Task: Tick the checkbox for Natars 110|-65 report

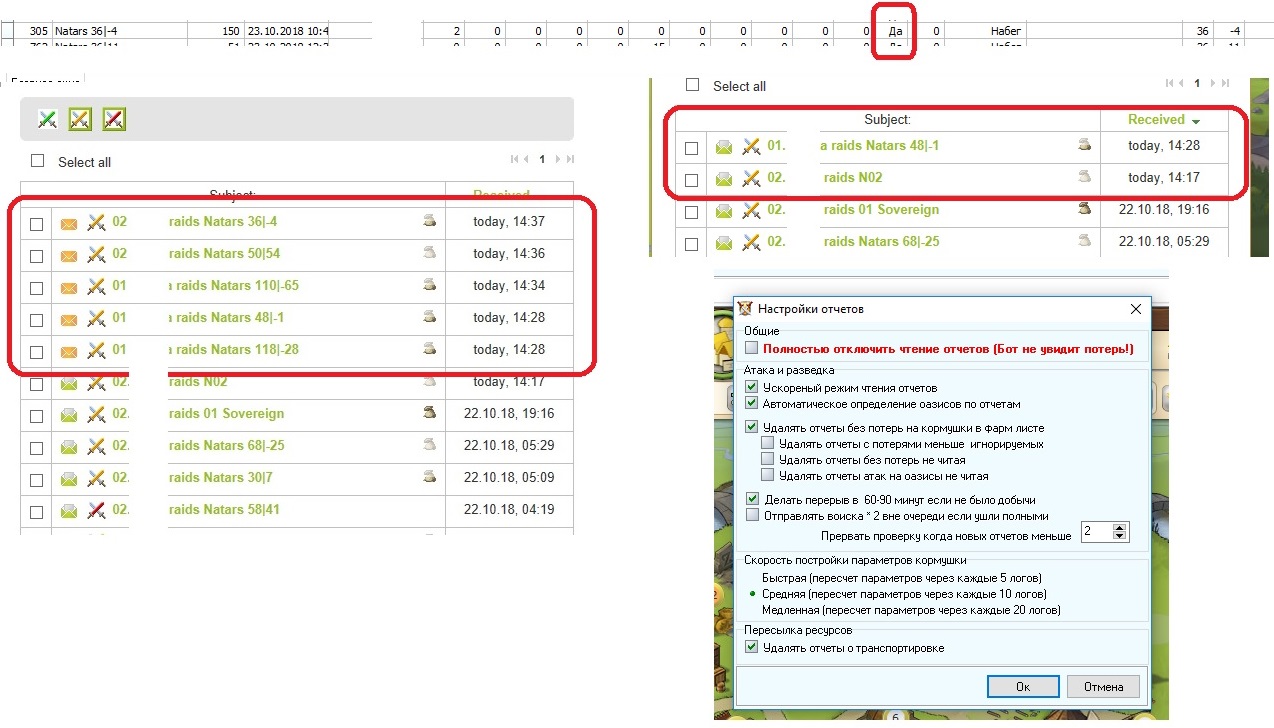Action: pyautogui.click(x=37, y=288)
